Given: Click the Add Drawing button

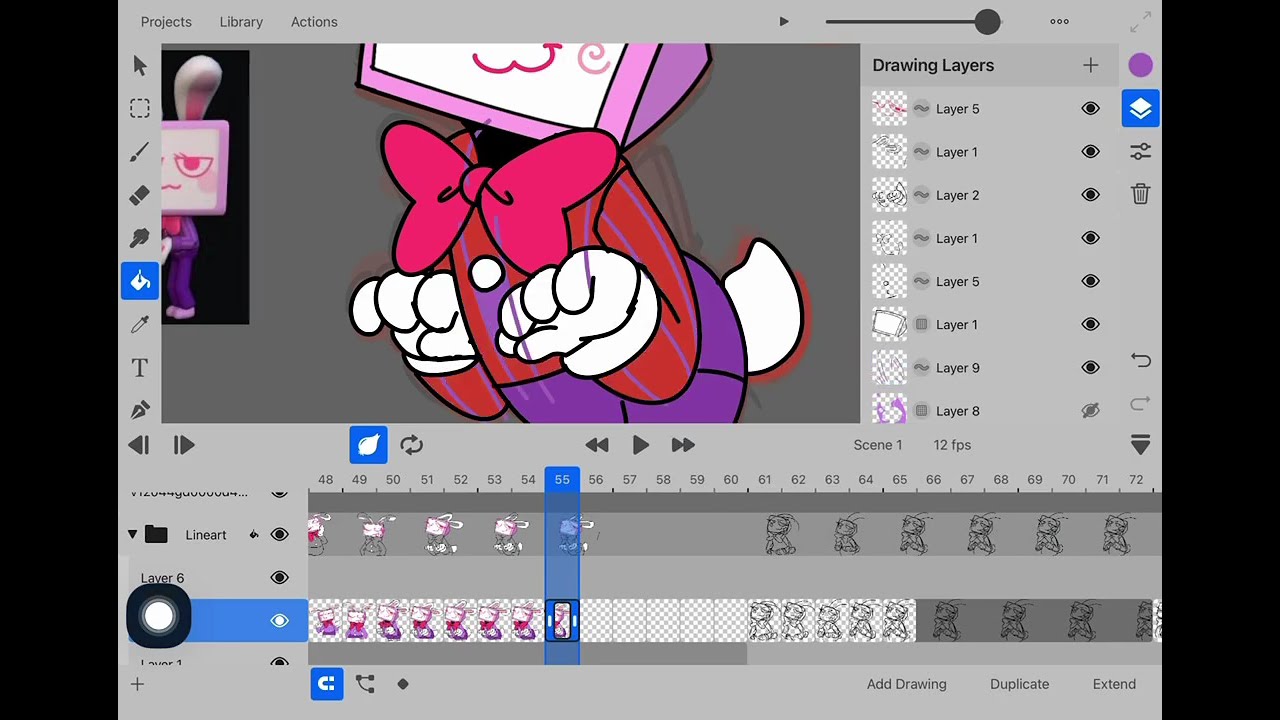Looking at the screenshot, I should coord(906,684).
